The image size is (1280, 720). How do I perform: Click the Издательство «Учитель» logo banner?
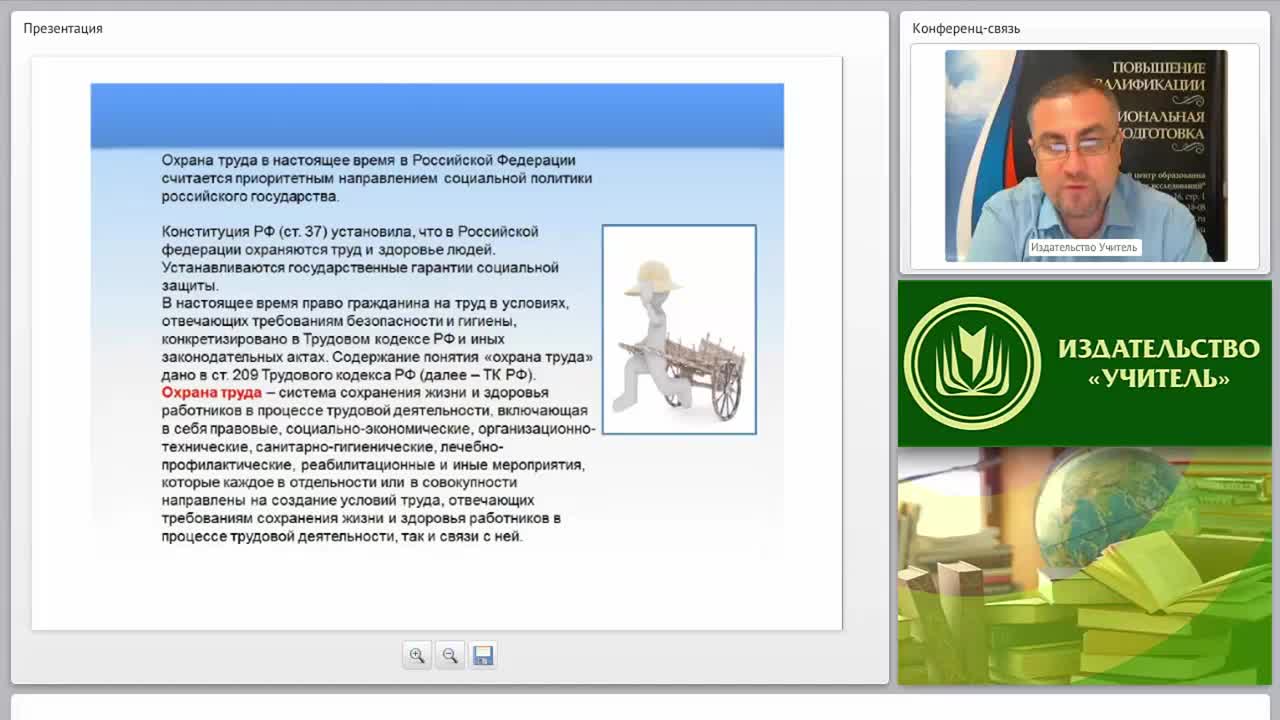[x=1085, y=363]
